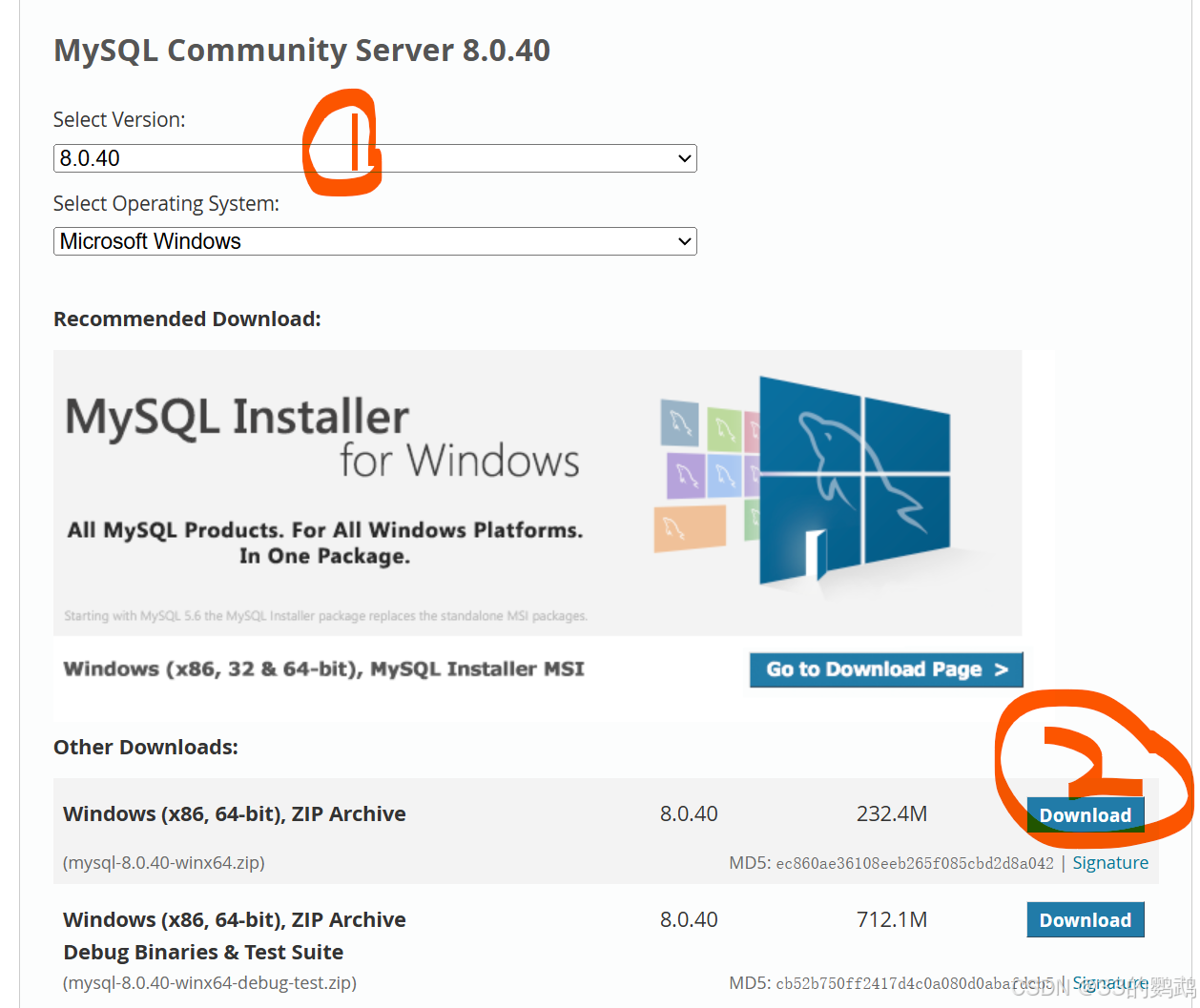
Task: Click the 'Starting with MySQL 5.6' note text
Action: (325, 616)
